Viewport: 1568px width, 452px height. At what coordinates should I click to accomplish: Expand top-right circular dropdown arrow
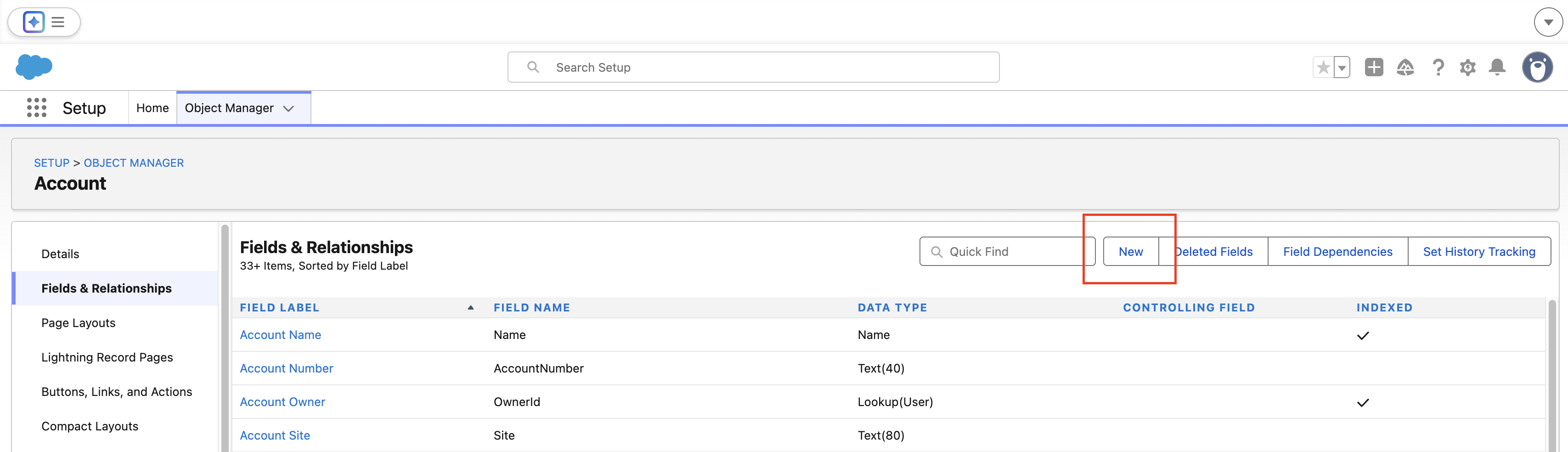tap(1548, 23)
